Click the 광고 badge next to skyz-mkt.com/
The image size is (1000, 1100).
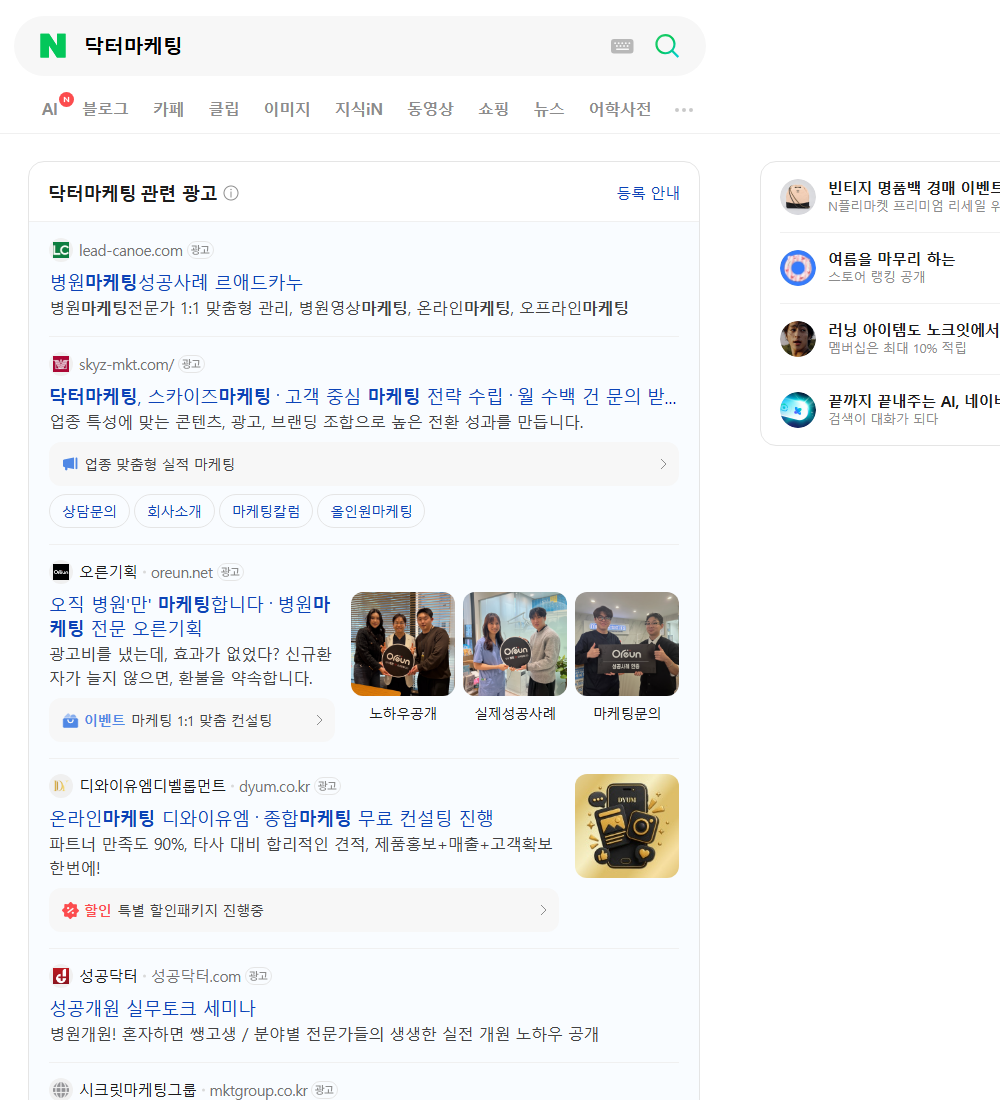pyautogui.click(x=191, y=364)
